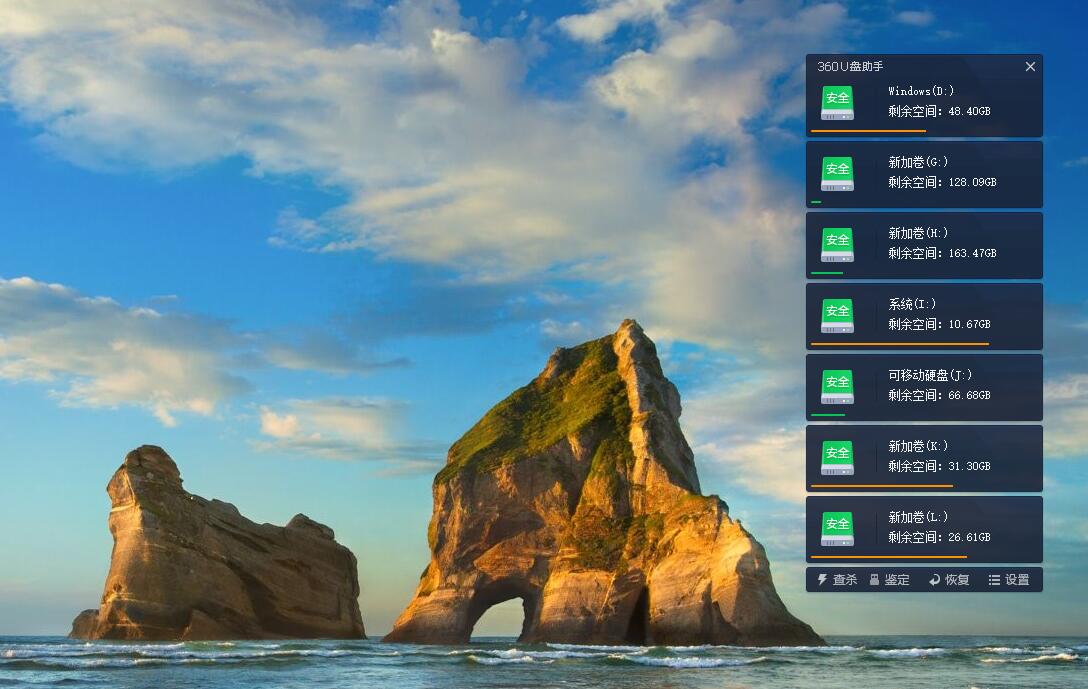Click the green usage bar of 新加卷(H:)
The width and height of the screenshot is (1088, 689).
[826, 273]
